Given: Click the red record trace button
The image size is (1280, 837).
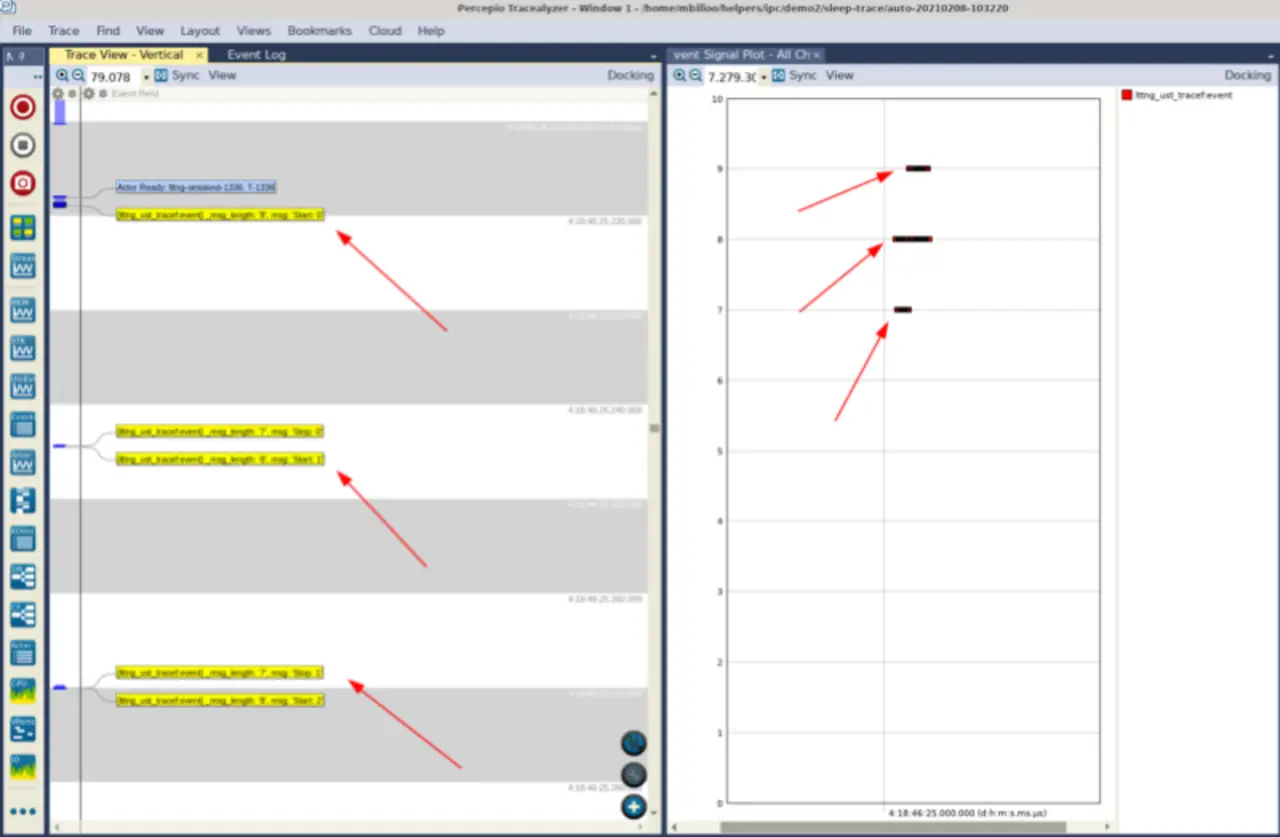Looking at the screenshot, I should tap(23, 107).
